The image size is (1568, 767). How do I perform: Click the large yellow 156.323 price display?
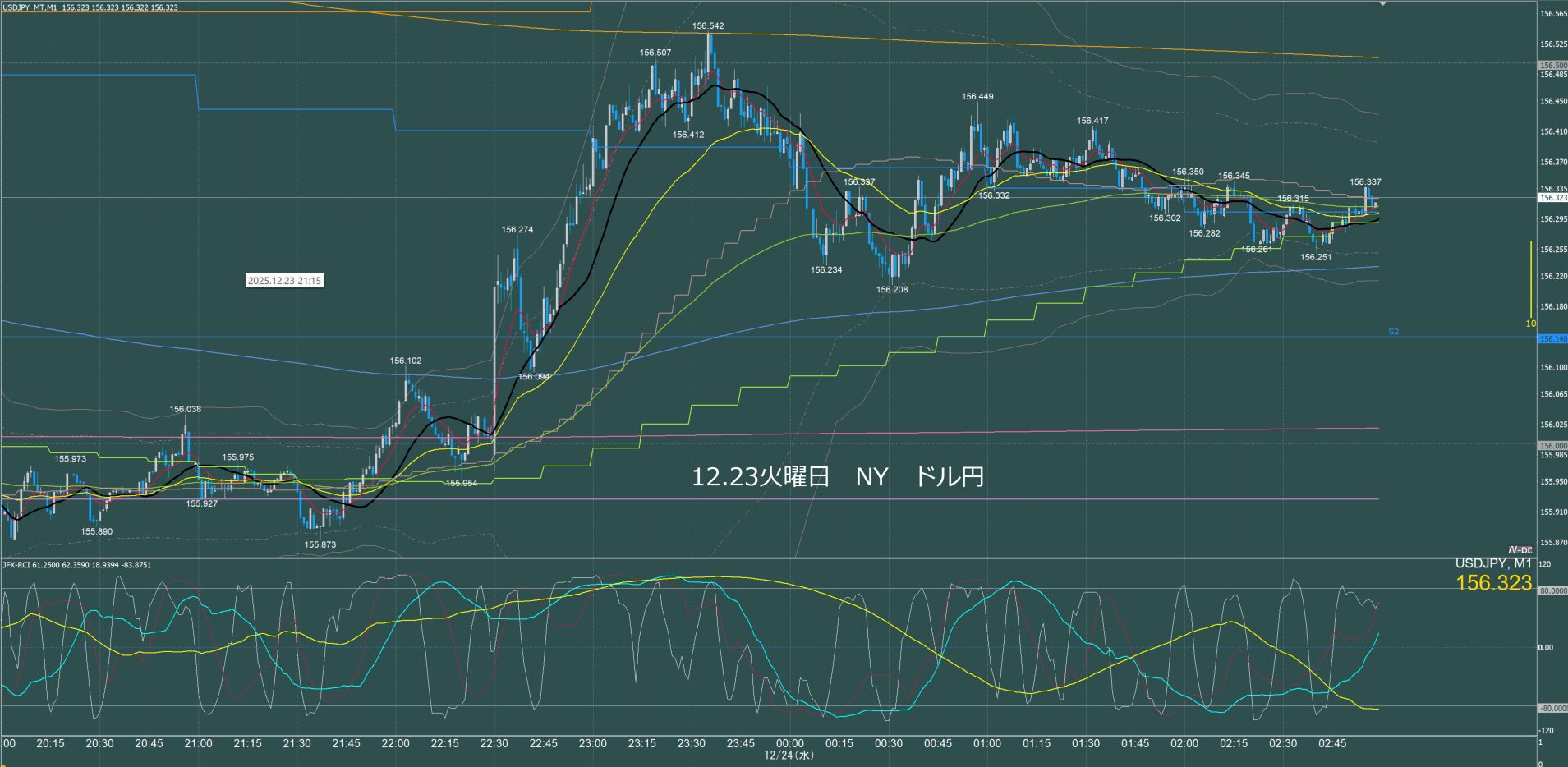1493,583
